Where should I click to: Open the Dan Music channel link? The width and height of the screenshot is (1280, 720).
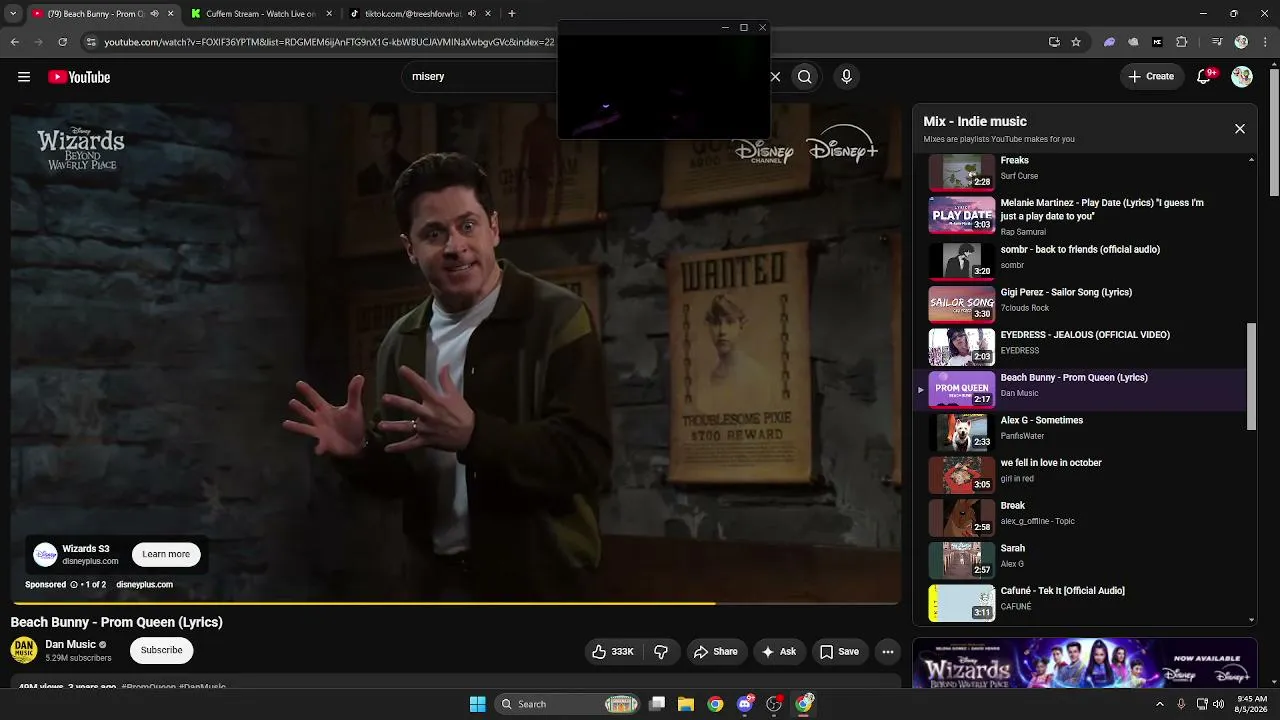70,645
